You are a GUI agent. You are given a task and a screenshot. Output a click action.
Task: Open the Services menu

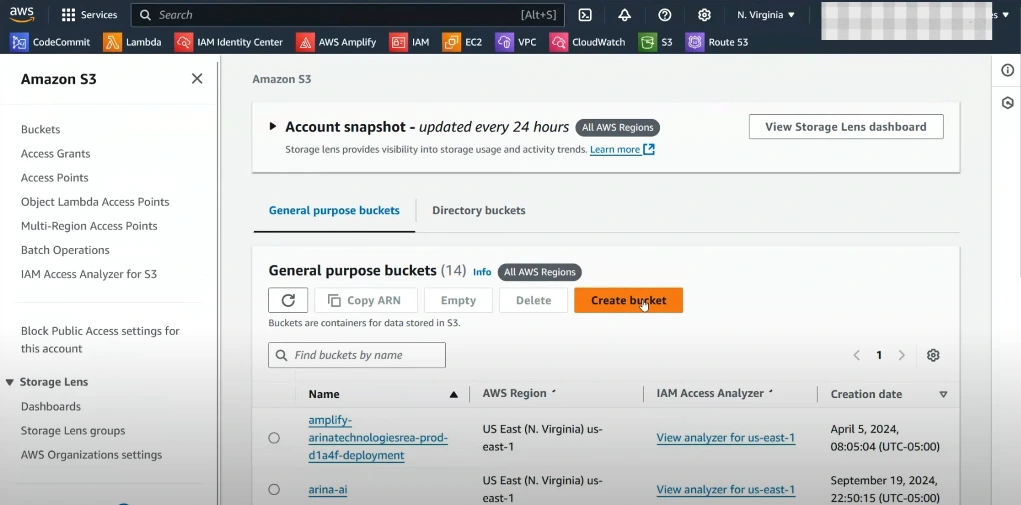[x=89, y=15]
